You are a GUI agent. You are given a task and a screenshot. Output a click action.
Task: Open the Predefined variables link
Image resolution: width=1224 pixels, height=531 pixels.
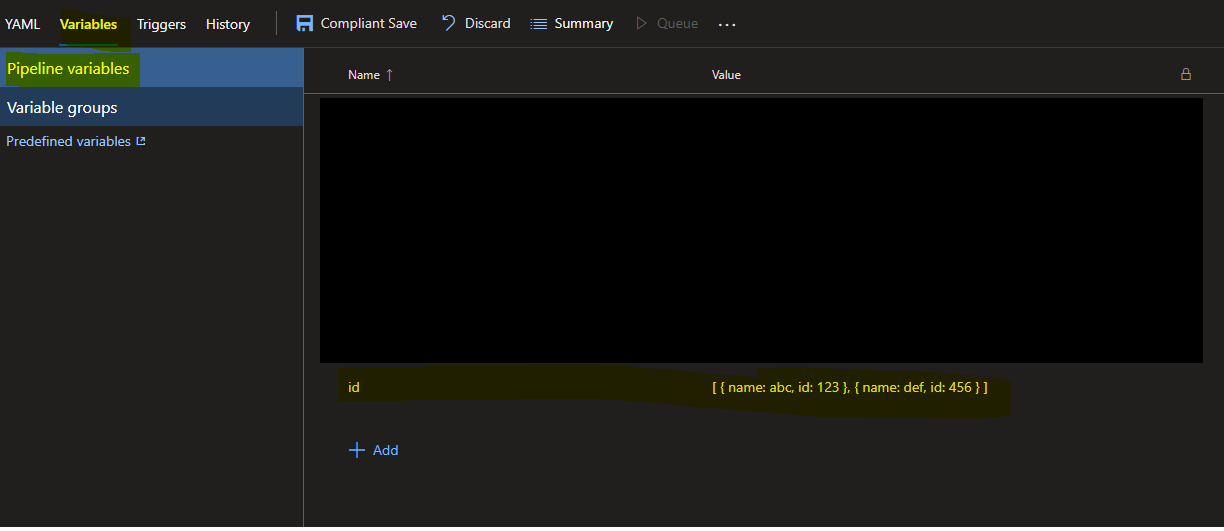(x=68, y=142)
